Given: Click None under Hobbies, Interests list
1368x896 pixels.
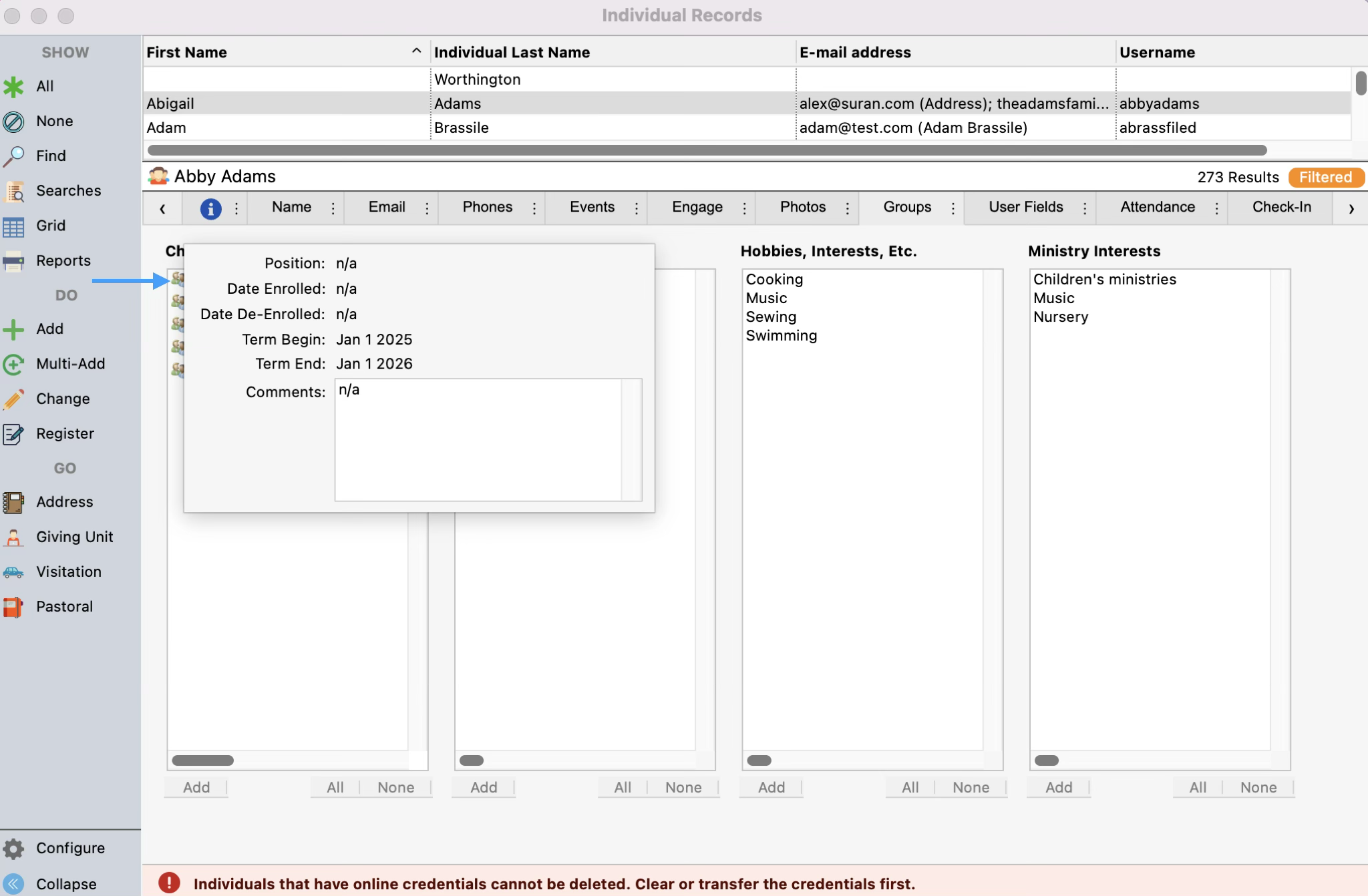Looking at the screenshot, I should [x=971, y=787].
